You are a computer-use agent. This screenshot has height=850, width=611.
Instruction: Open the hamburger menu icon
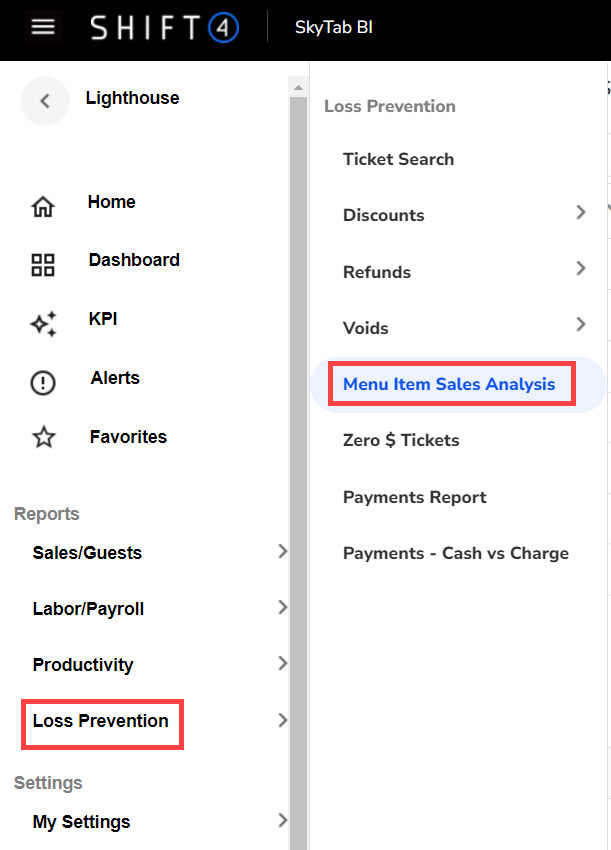pos(43,27)
